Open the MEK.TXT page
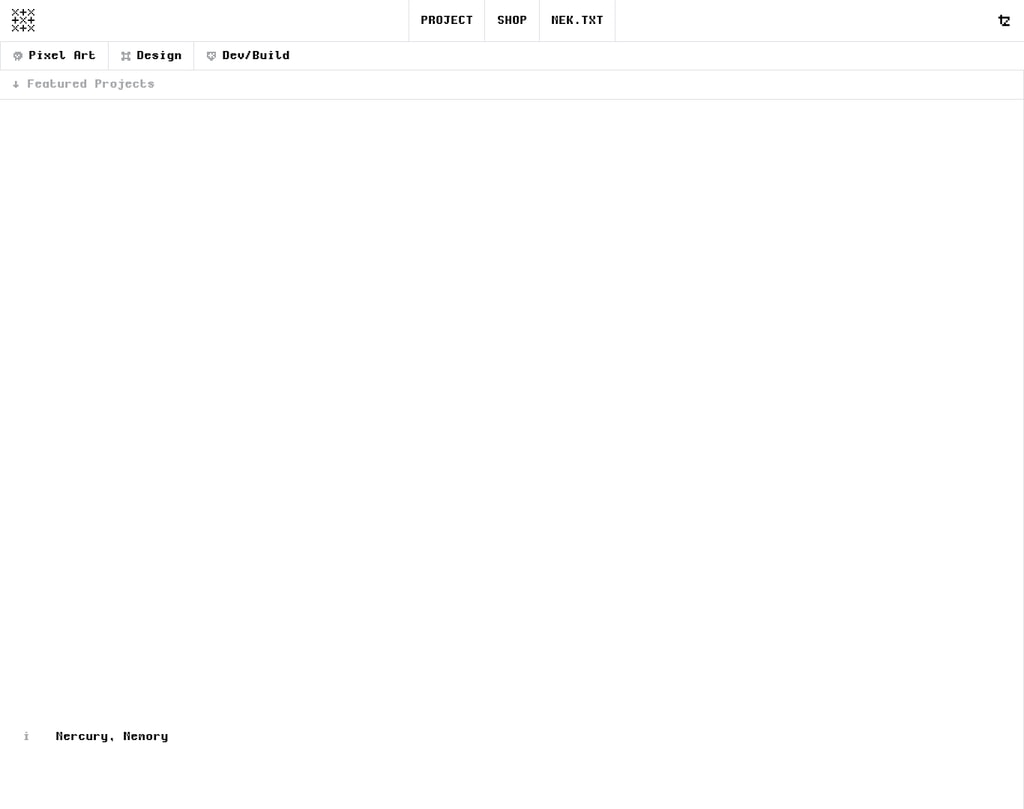The image size is (1024, 809). [x=577, y=20]
